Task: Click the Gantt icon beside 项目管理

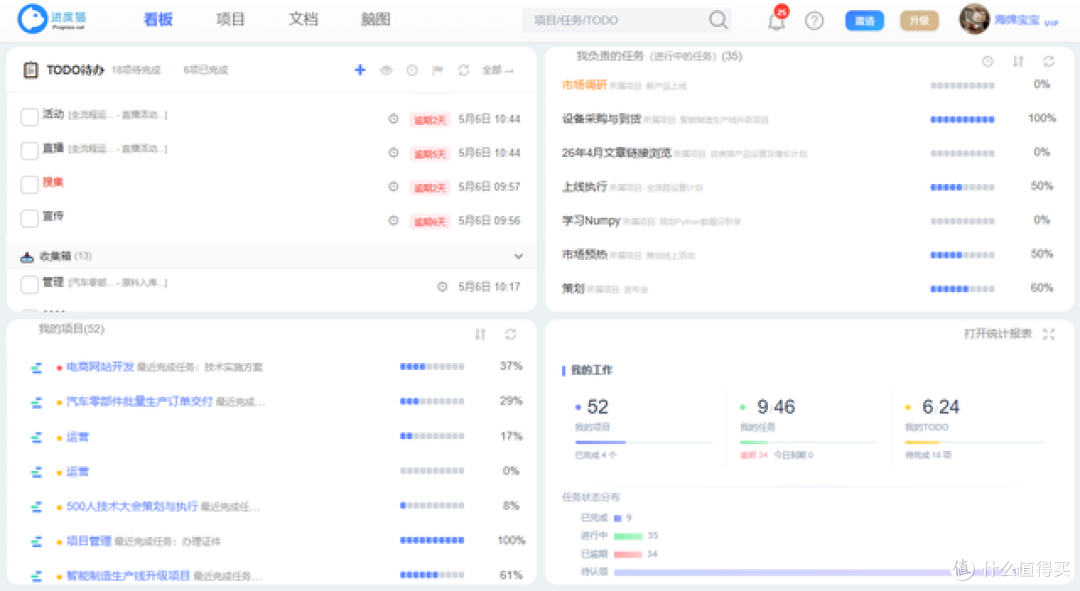Action: click(x=37, y=541)
